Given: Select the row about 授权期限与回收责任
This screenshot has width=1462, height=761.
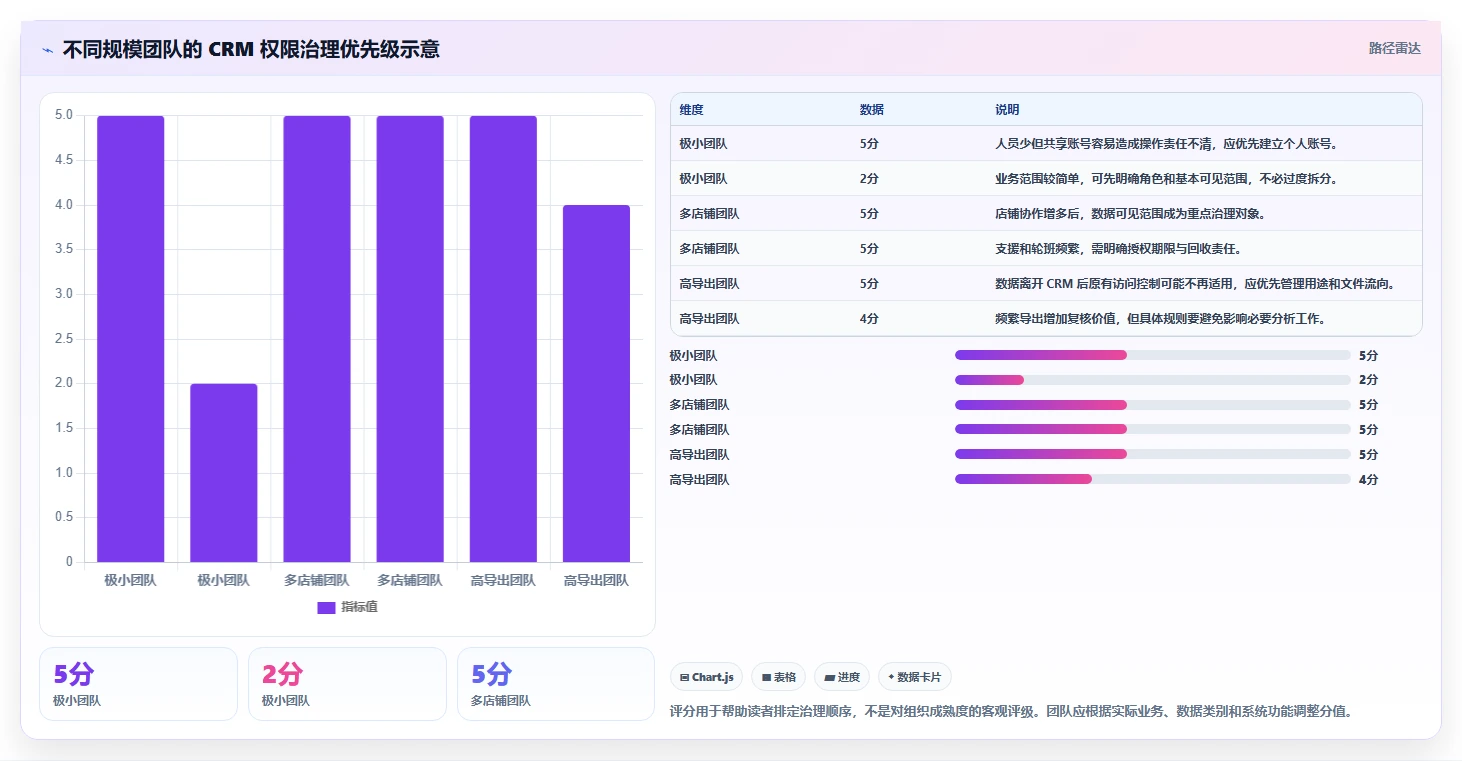Looking at the screenshot, I should [x=1046, y=249].
